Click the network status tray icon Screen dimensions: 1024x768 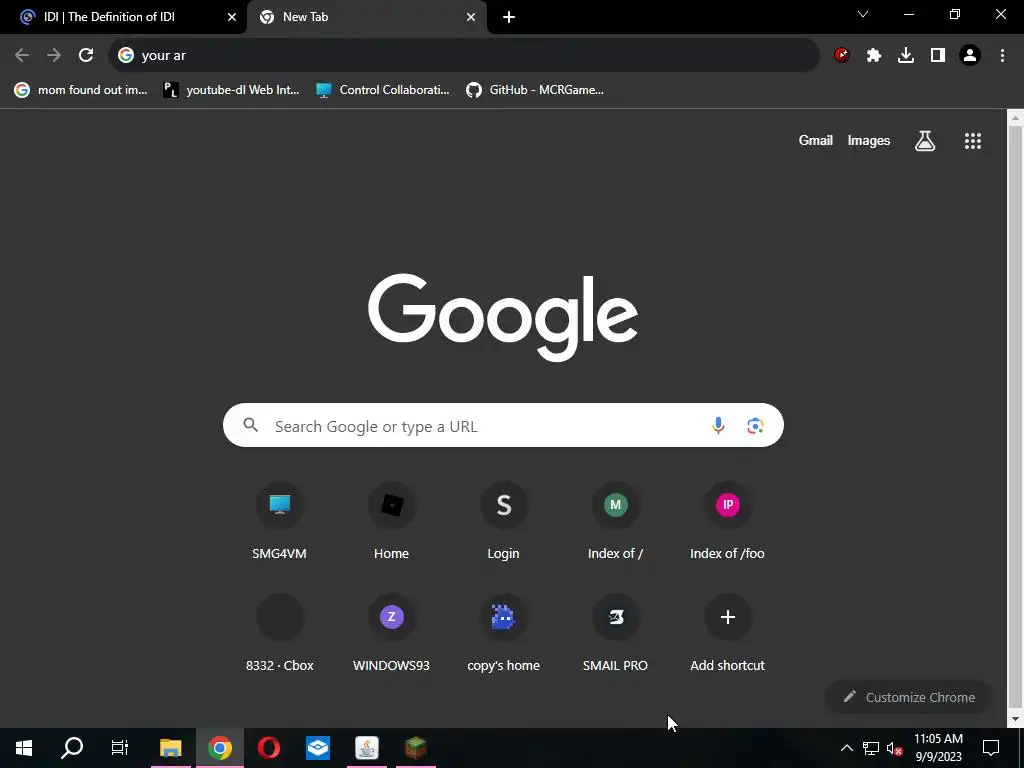tap(871, 748)
